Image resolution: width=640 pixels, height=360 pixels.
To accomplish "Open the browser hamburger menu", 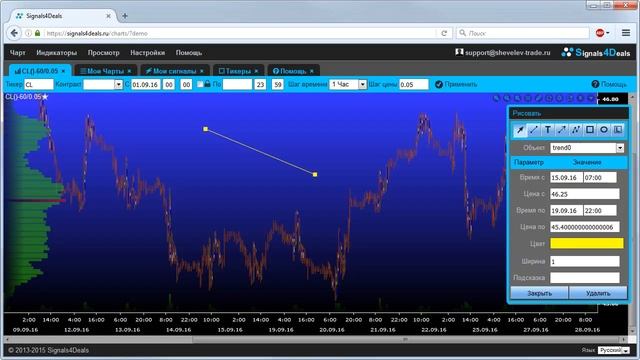I will point(626,33).
